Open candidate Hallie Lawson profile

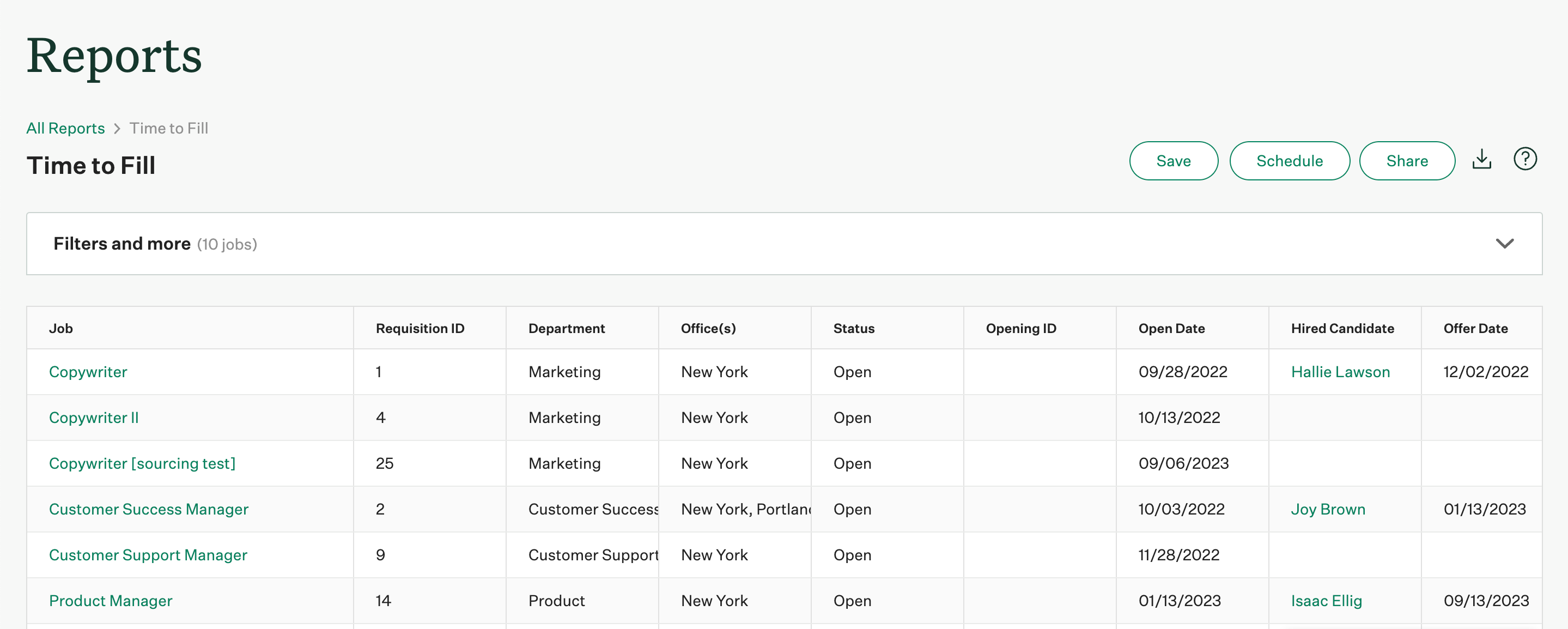click(1340, 372)
